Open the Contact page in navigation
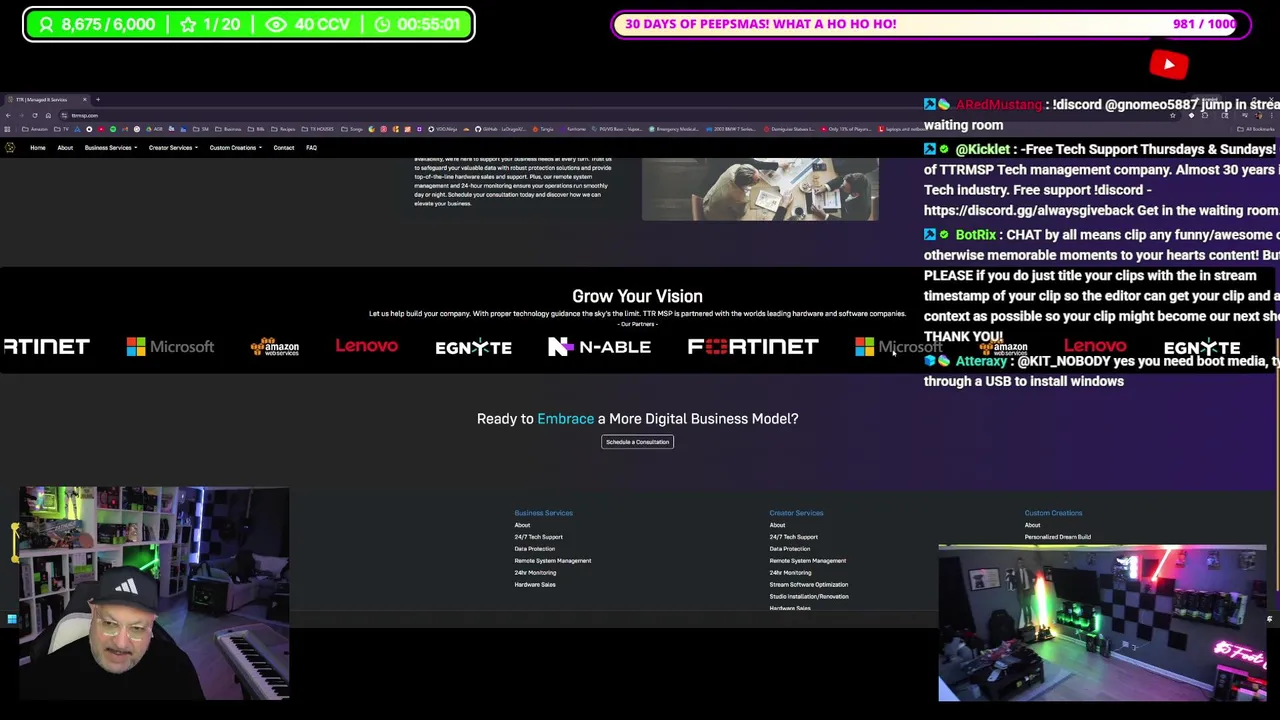 [x=284, y=148]
